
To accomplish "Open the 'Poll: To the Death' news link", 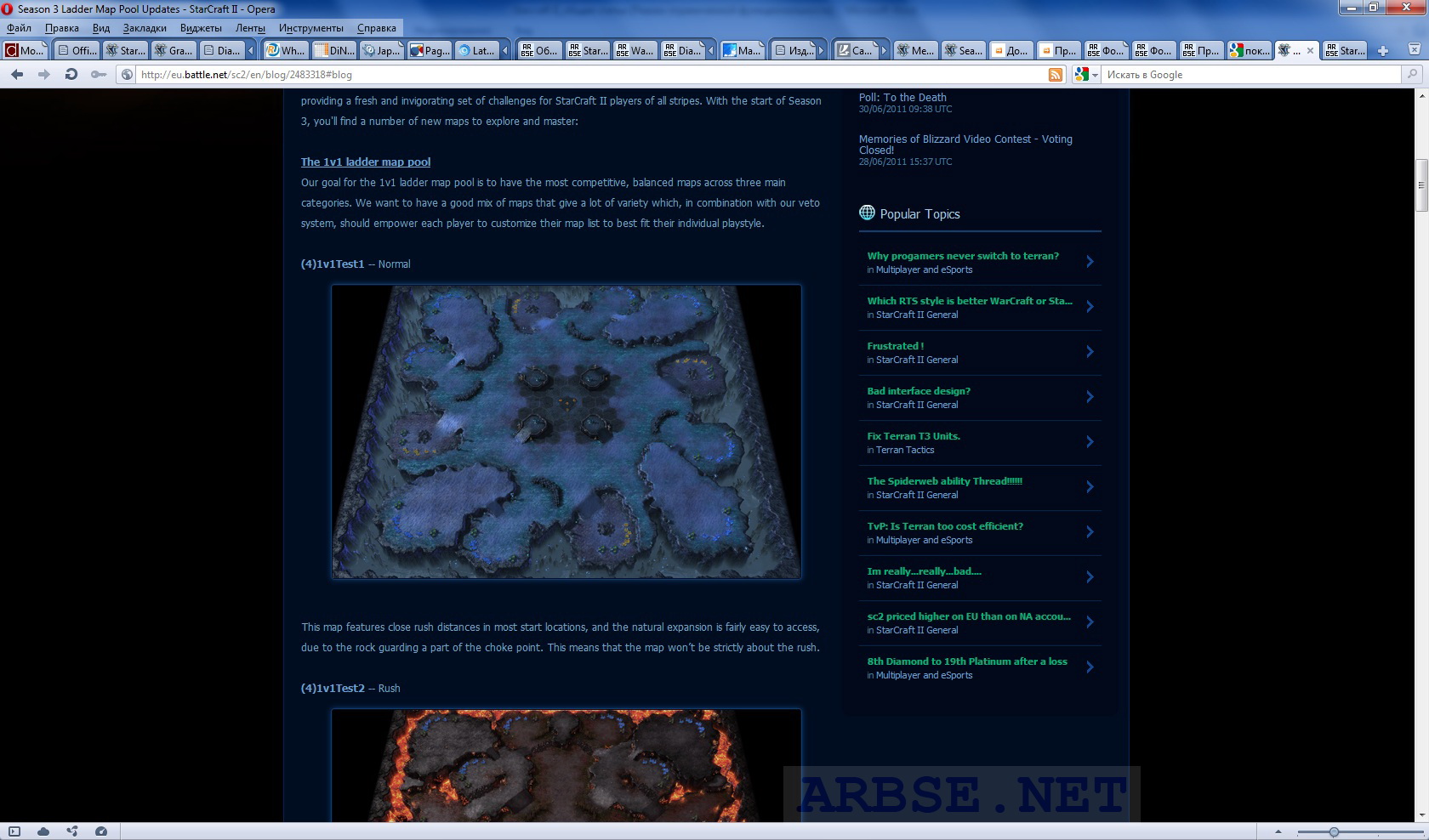I will [902, 98].
